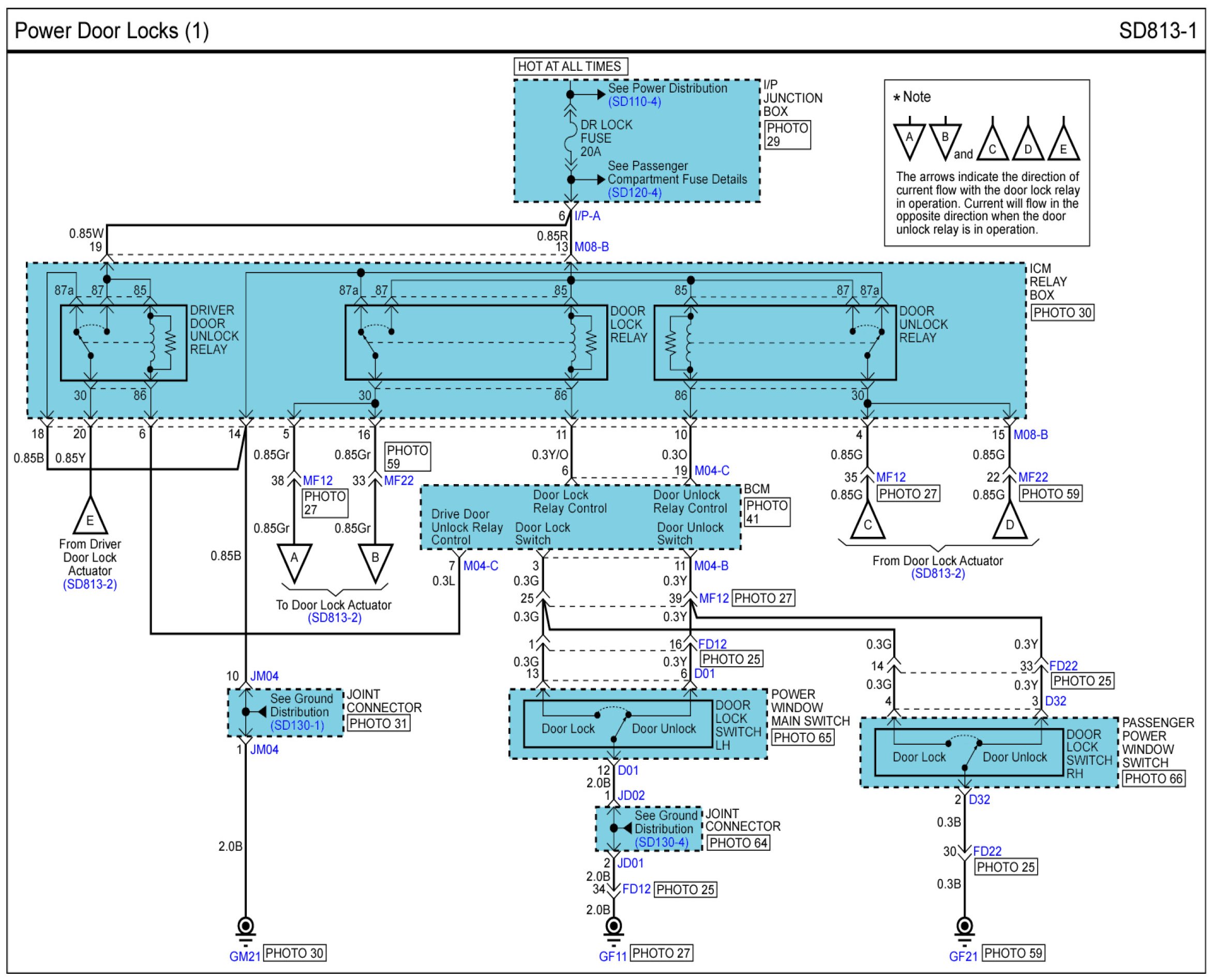Click SD813-2 link under Driver Door Lock Actuator
This screenshot has width=1213, height=980.
pyautogui.click(x=90, y=584)
